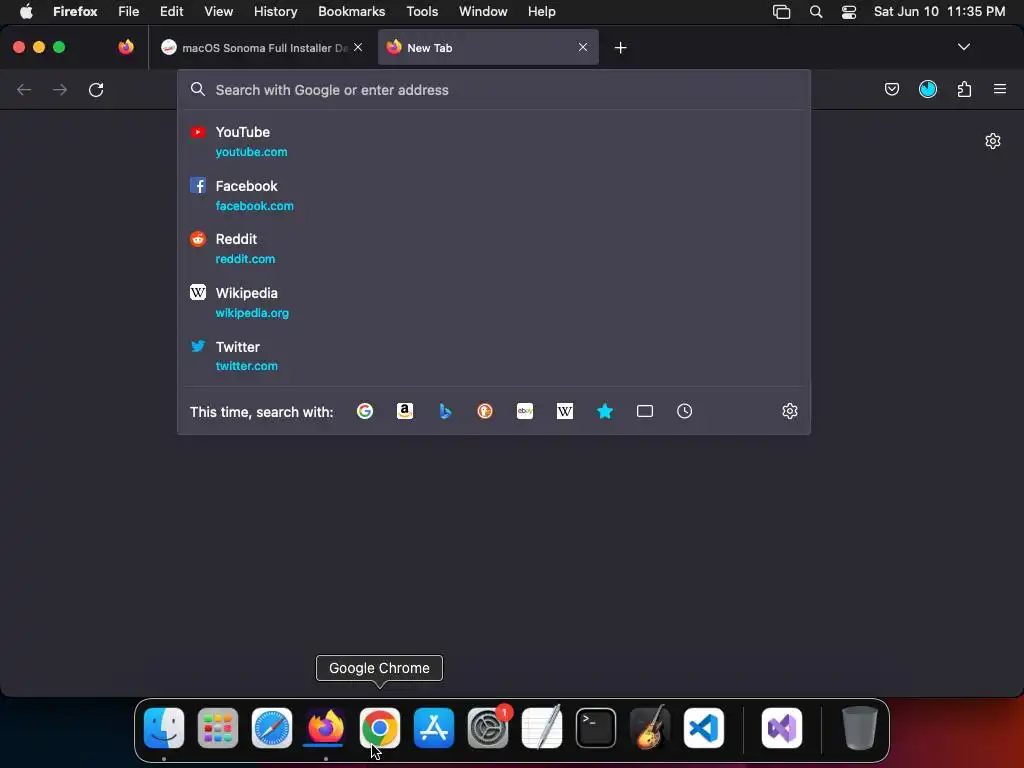Open search settings gear in dropdown
Screen dimensions: 1024x768
(790, 411)
